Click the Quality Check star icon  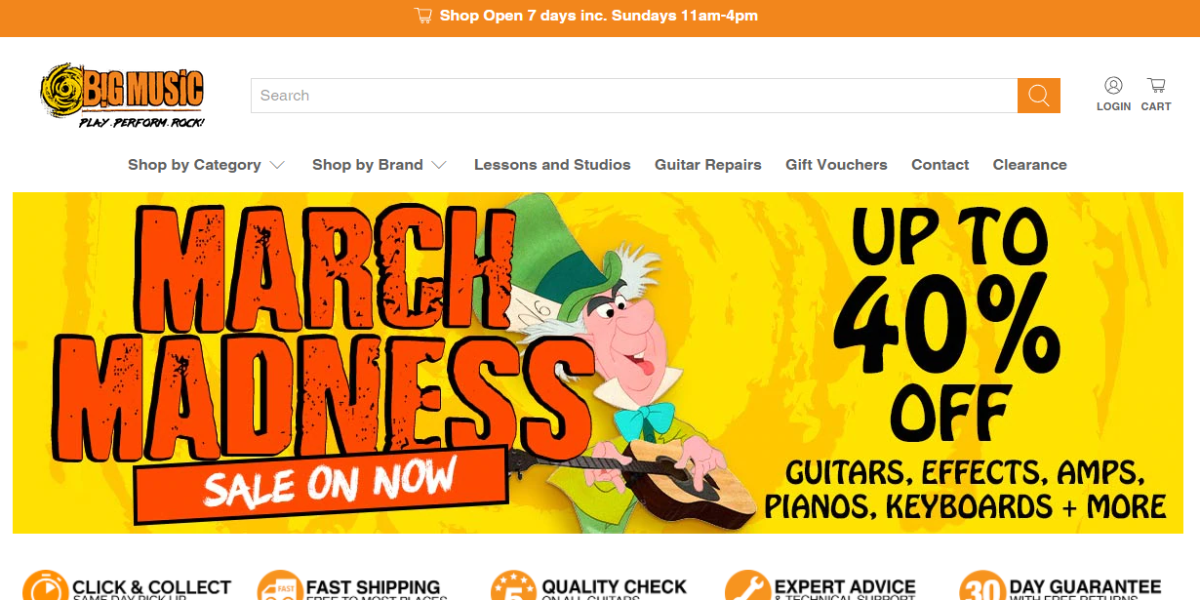tap(513, 586)
